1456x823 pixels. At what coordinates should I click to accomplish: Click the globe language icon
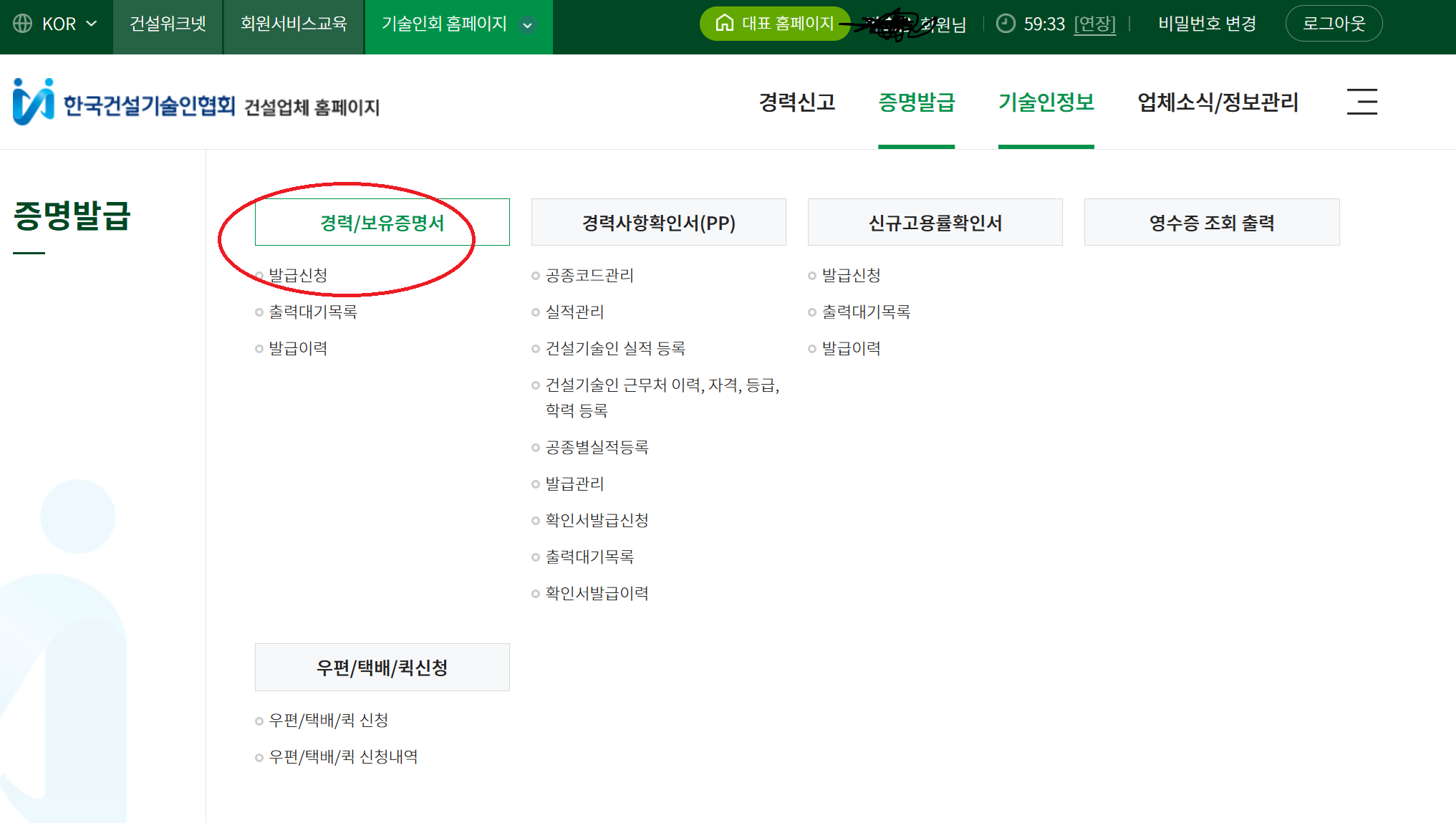tap(23, 24)
